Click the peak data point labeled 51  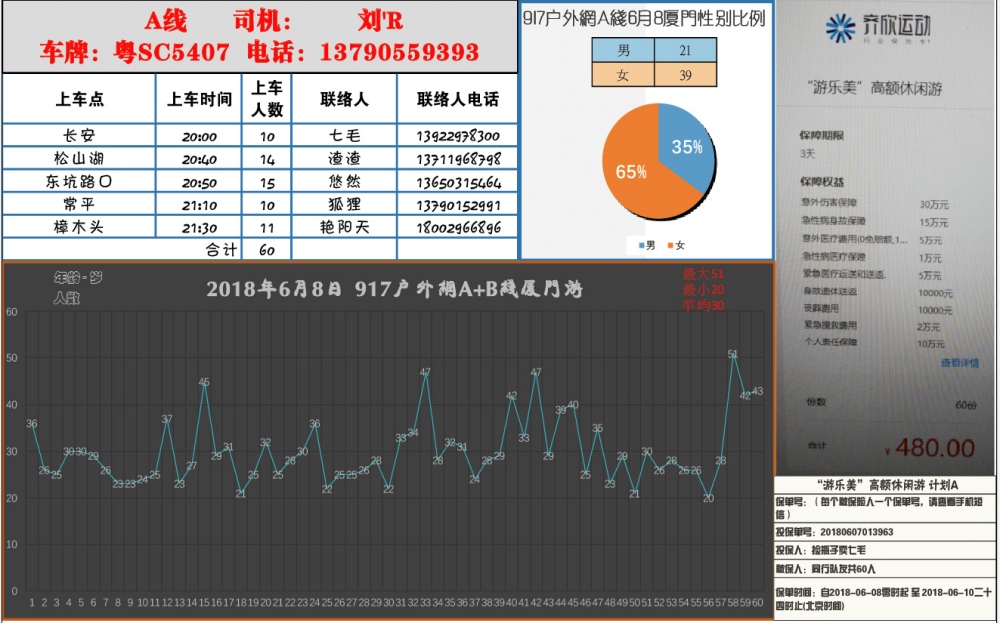733,355
